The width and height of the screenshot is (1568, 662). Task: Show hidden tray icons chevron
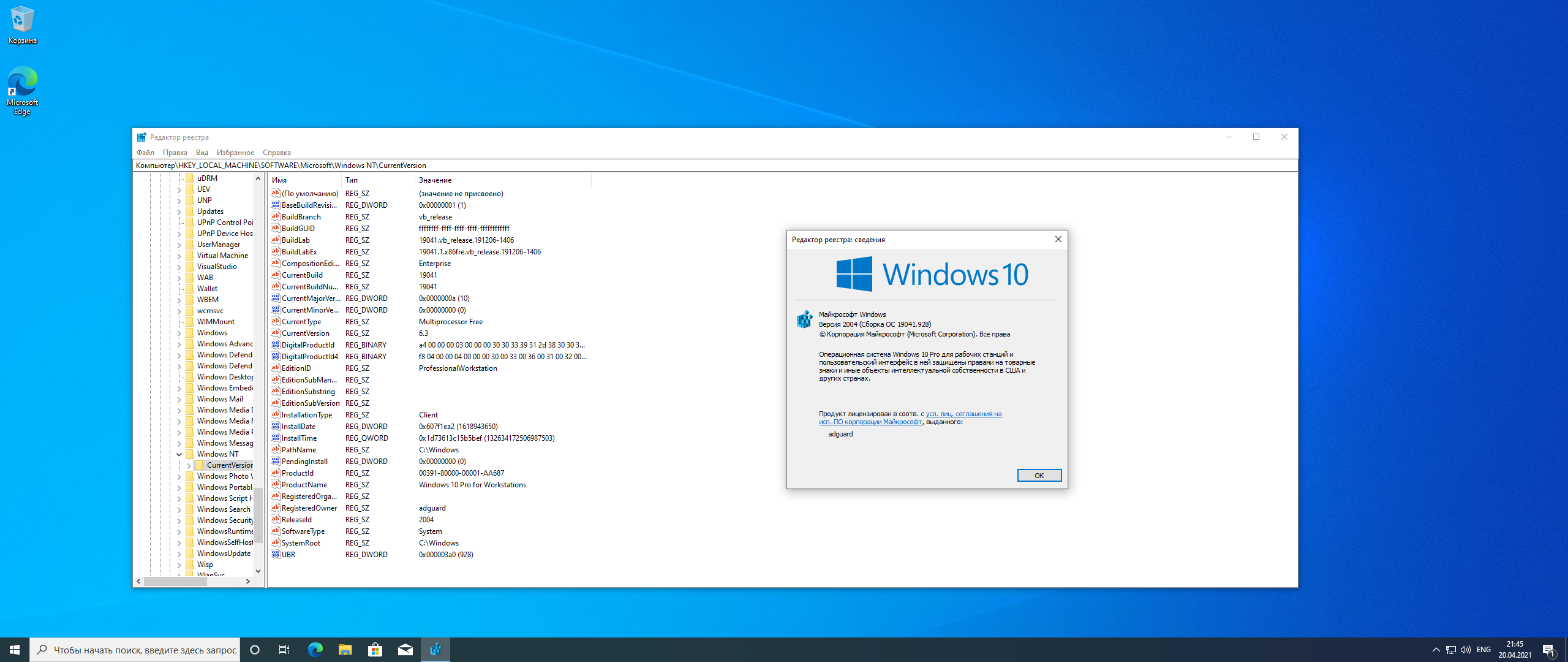coord(1436,650)
